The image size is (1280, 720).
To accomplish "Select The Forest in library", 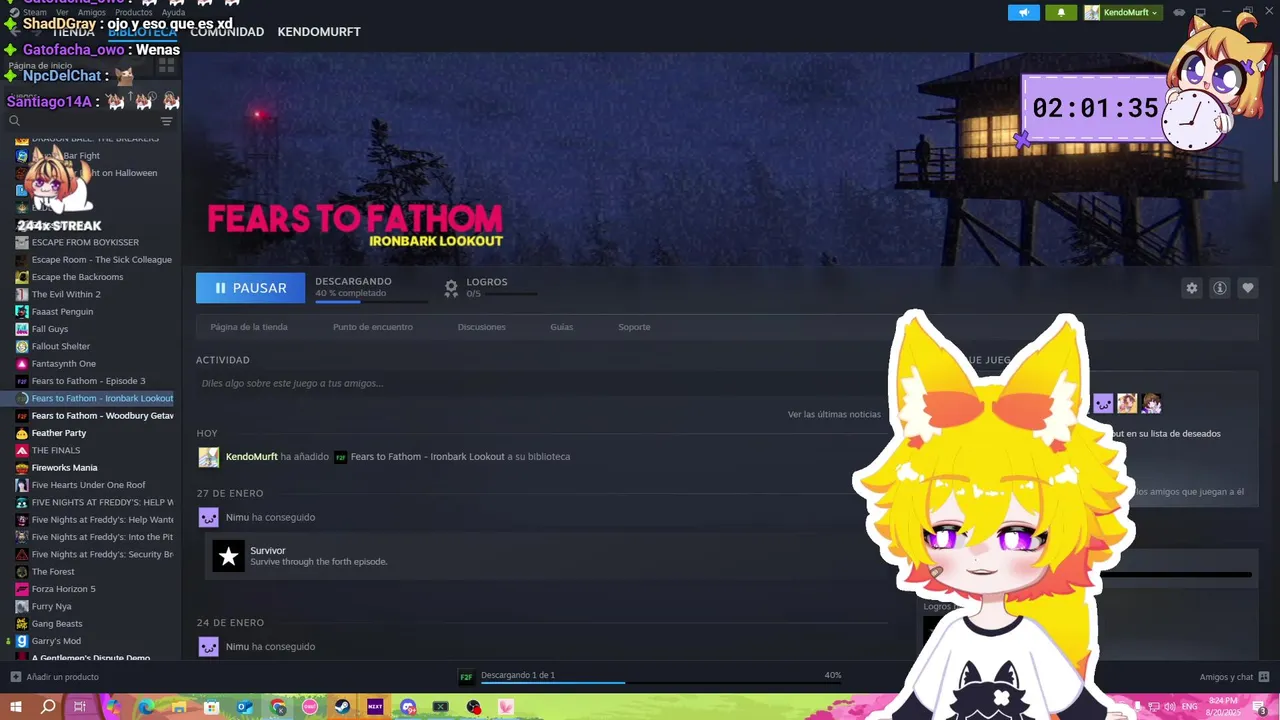I will coord(53,572).
